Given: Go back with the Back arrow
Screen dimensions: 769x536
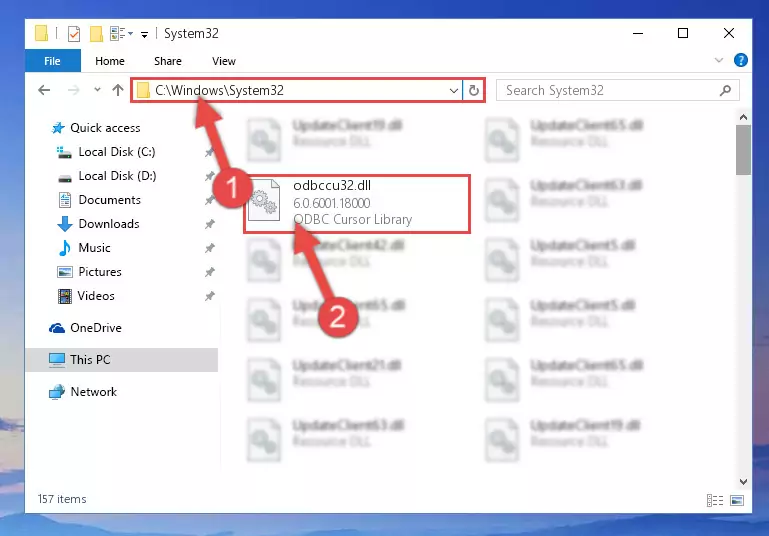Looking at the screenshot, I should pos(44,90).
